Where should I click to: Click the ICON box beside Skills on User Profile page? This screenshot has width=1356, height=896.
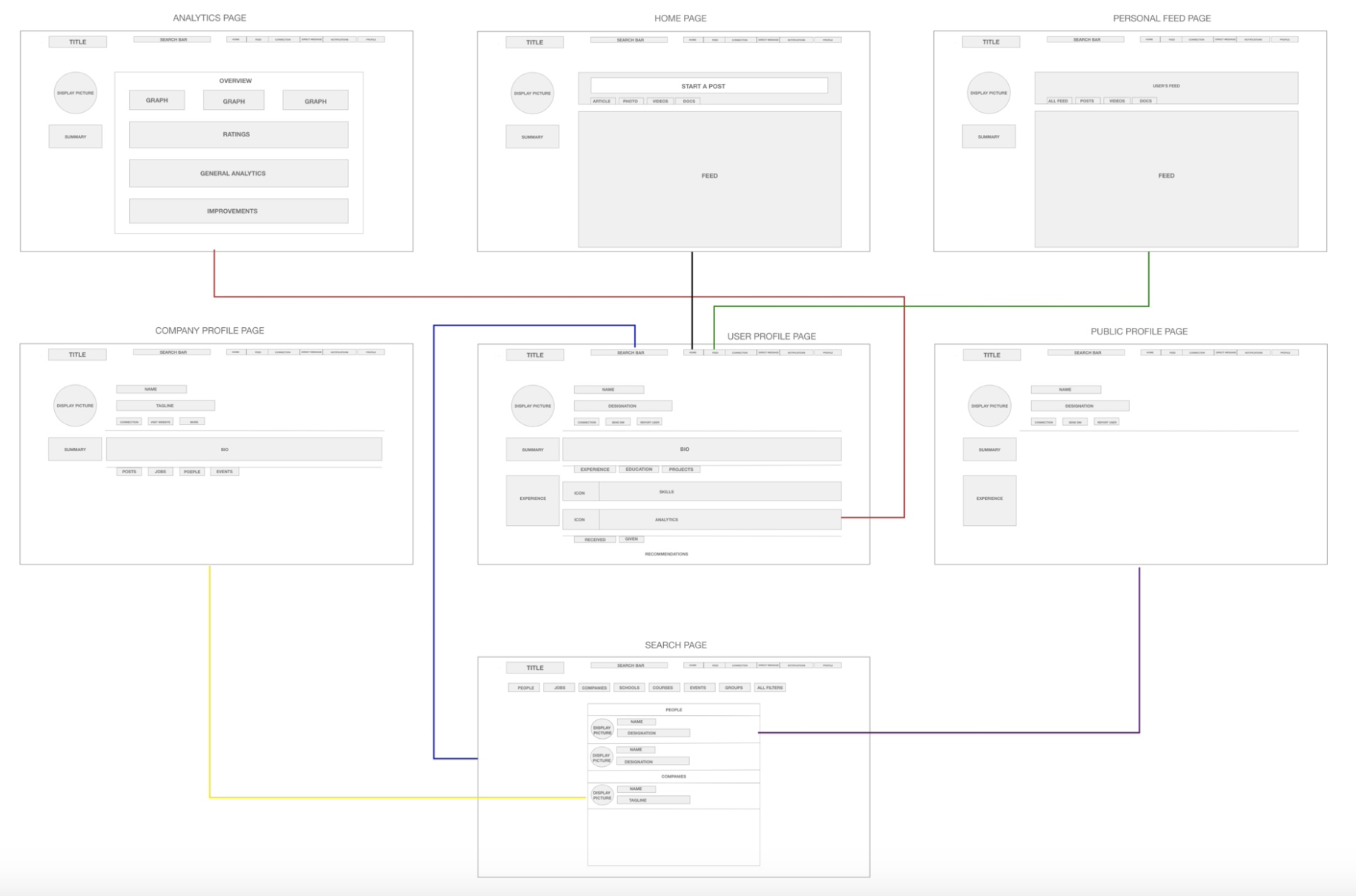[x=580, y=493]
